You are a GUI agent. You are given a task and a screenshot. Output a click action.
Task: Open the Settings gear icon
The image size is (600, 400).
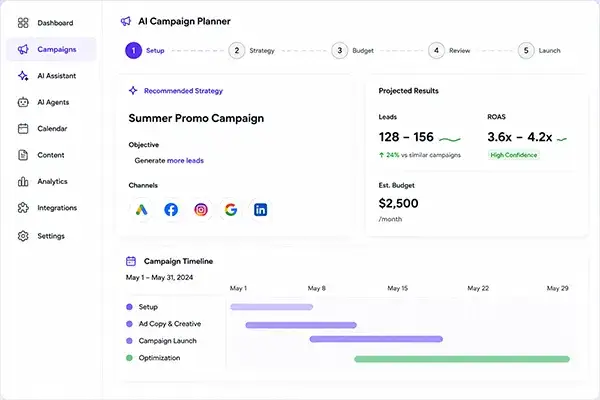[x=23, y=236]
